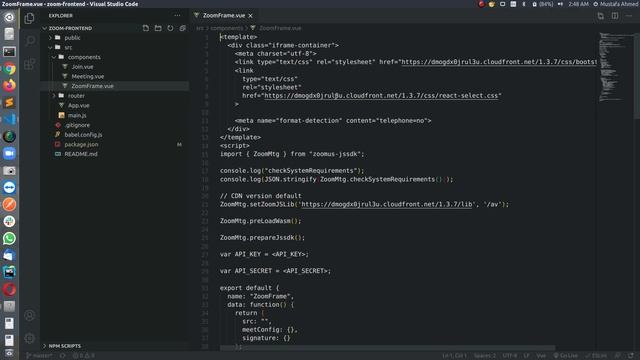Click the Ubuntu dash button
Image resolution: width=640 pixels, height=360 pixels.
tap(9, 18)
